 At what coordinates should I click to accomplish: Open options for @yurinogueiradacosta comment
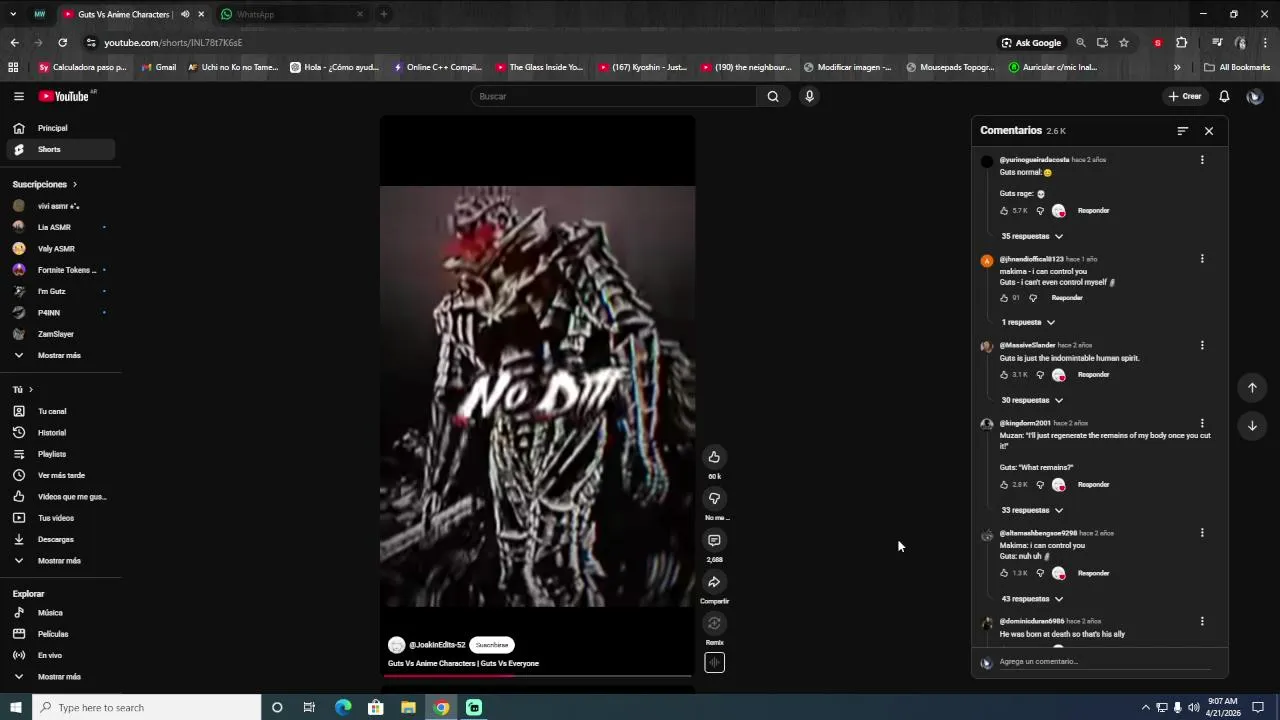pyautogui.click(x=1202, y=160)
